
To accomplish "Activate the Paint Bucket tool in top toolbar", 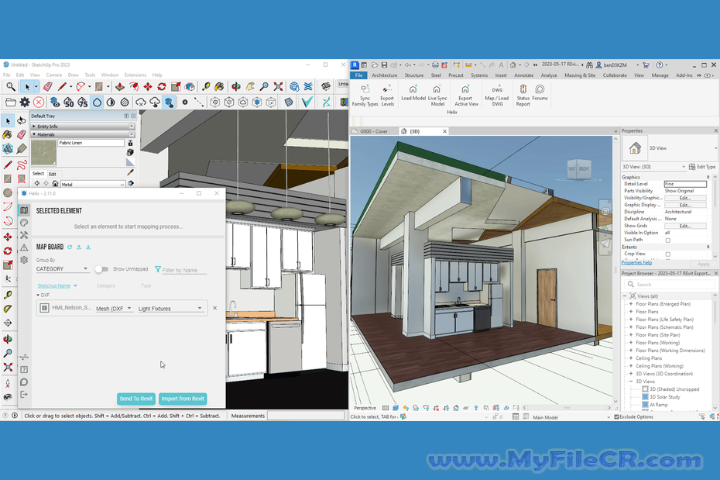I will click(x=219, y=86).
